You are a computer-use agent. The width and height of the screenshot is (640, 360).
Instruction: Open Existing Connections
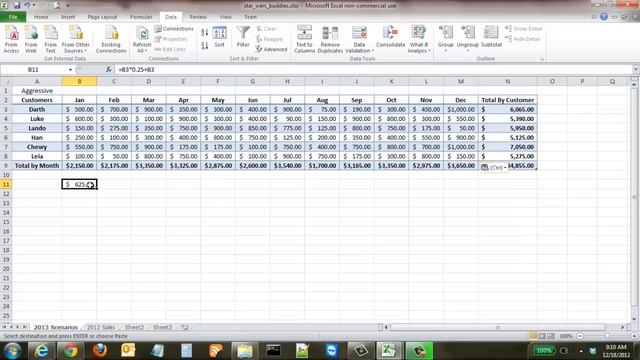pyautogui.click(x=111, y=39)
